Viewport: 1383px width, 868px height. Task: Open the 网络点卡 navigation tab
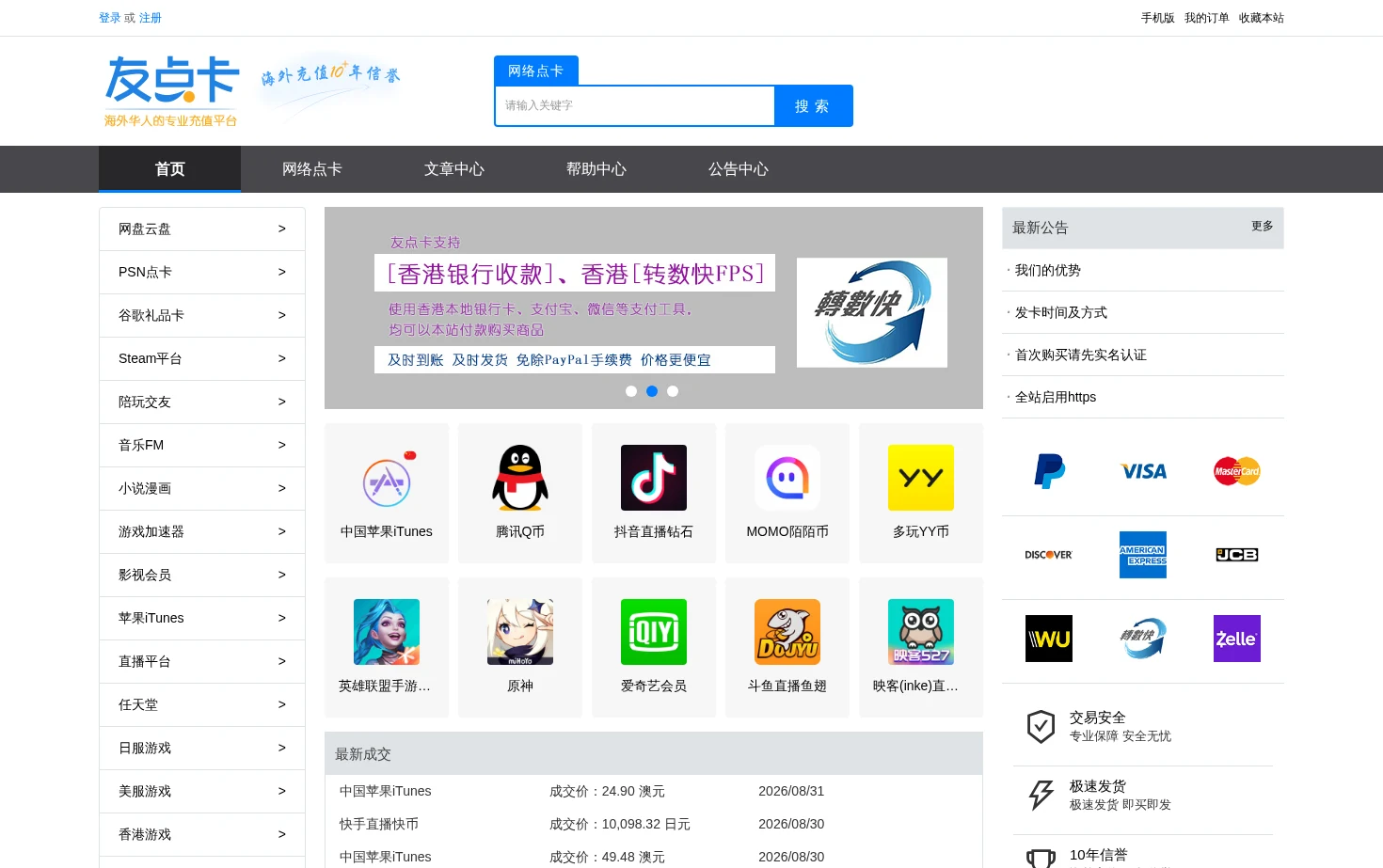[x=311, y=169]
